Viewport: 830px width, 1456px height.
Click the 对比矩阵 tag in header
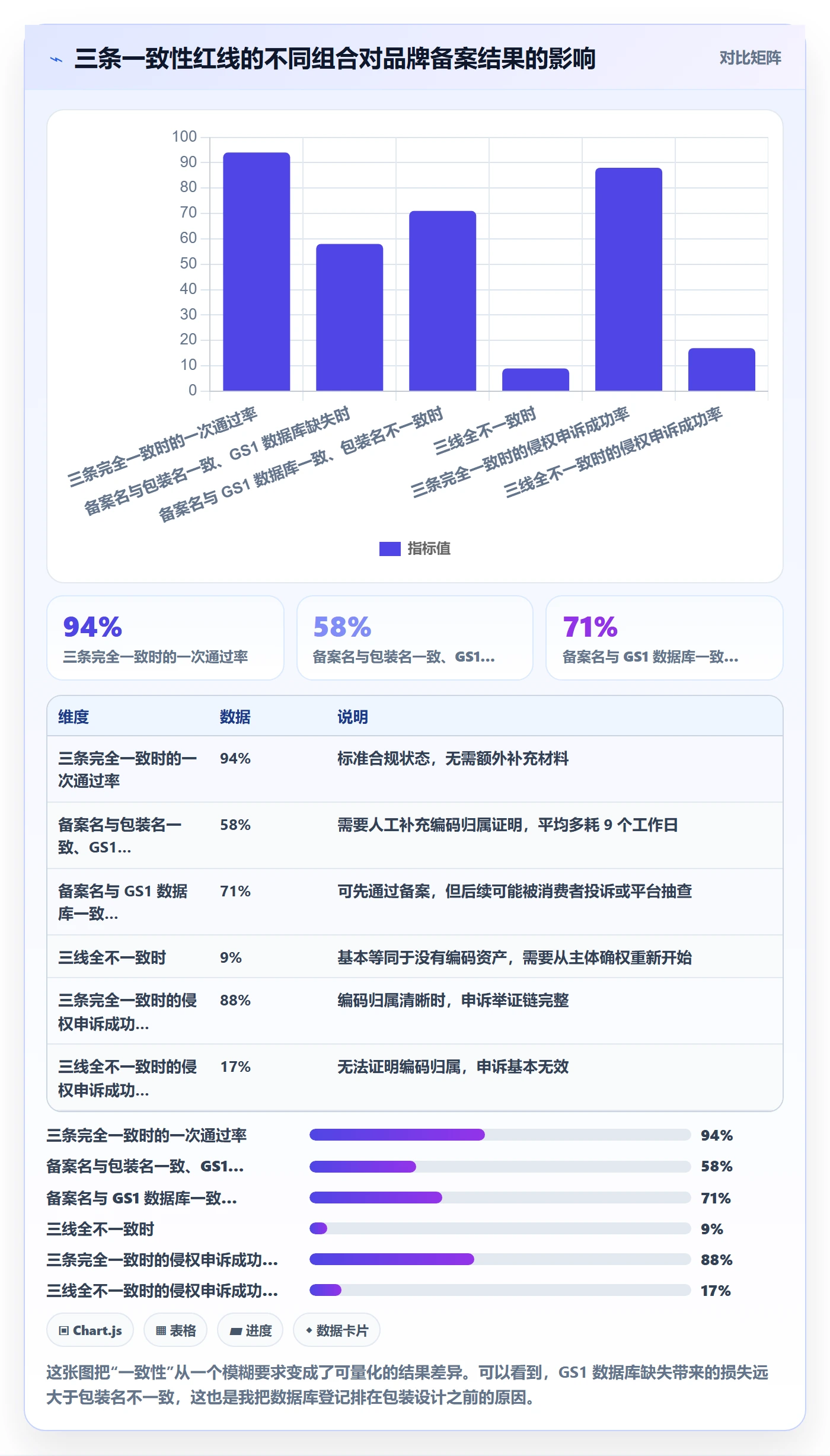(750, 58)
